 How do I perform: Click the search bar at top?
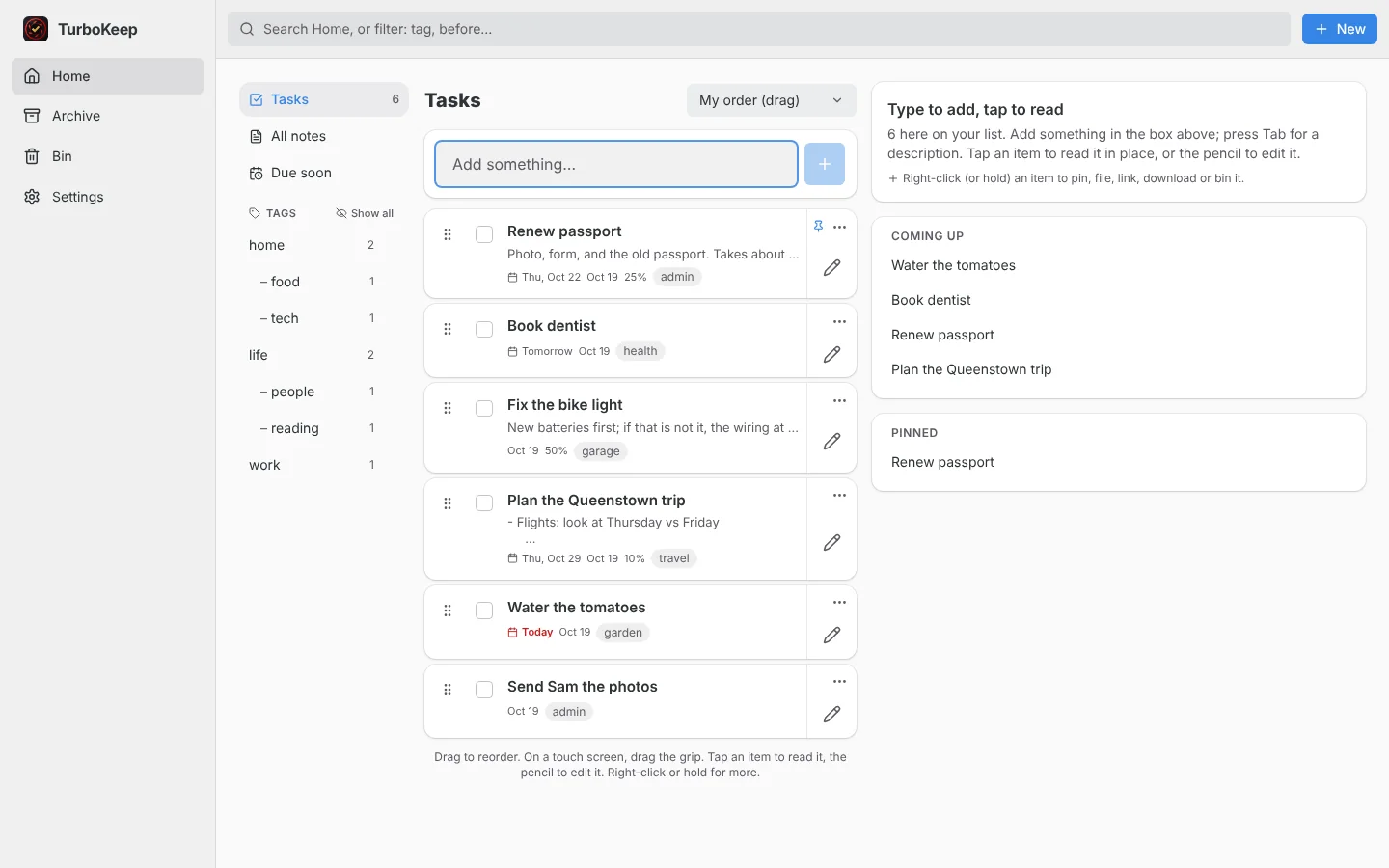pos(759,29)
